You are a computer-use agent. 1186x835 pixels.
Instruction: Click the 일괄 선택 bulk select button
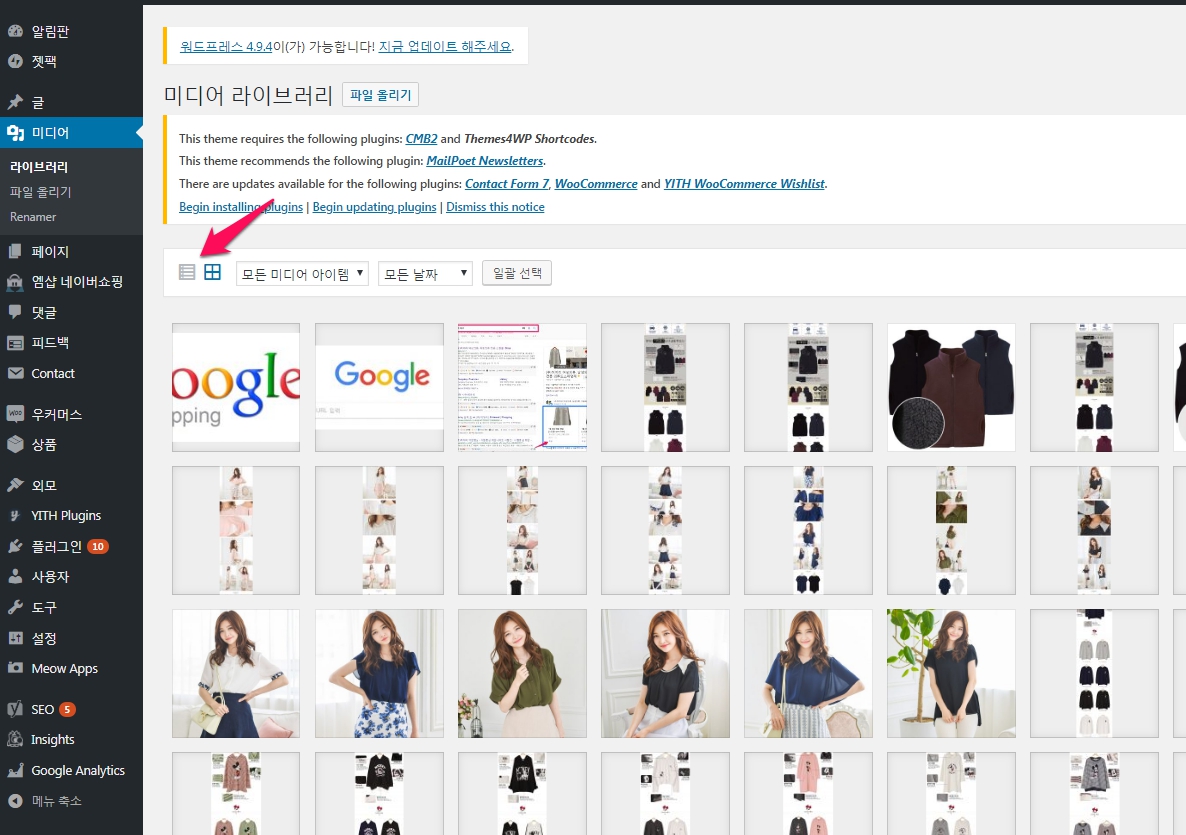pyautogui.click(x=516, y=273)
